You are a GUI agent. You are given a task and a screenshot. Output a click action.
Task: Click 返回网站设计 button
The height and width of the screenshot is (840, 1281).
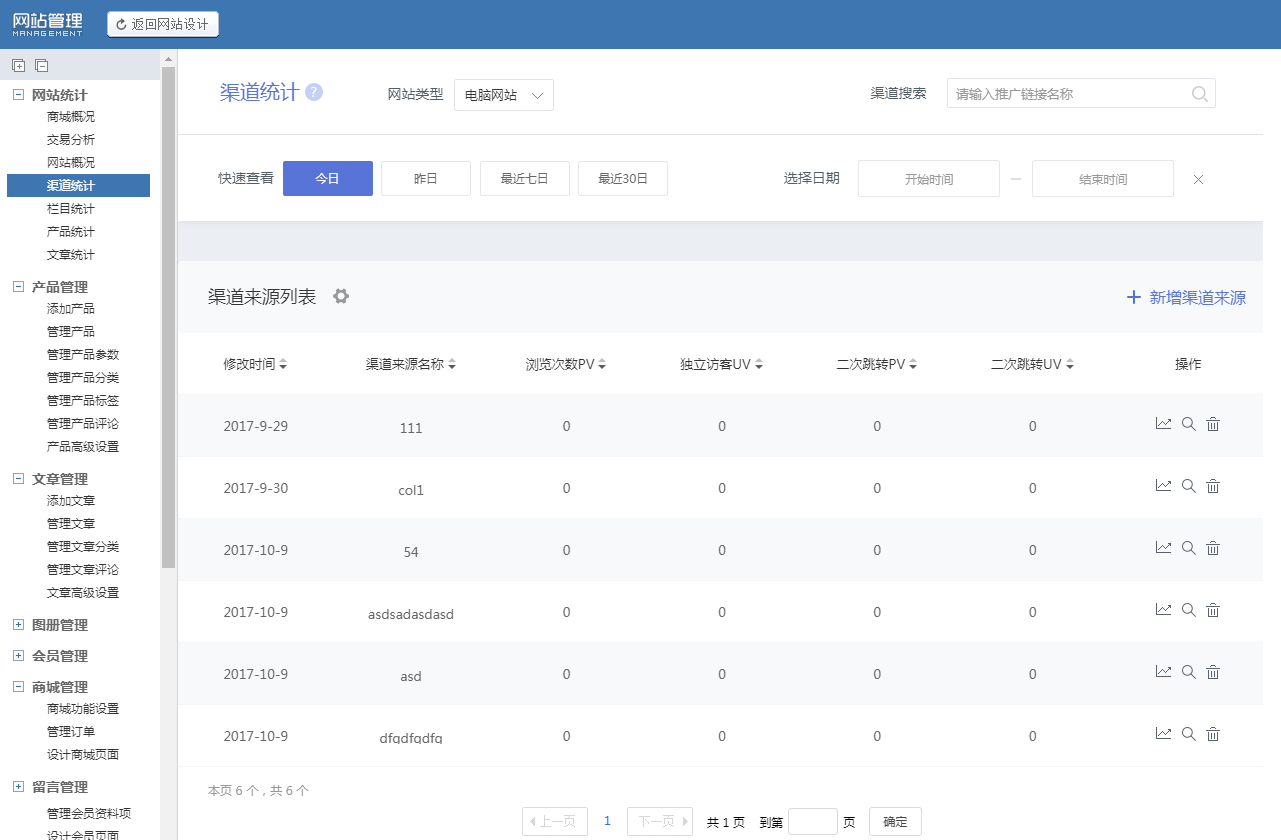coord(163,24)
